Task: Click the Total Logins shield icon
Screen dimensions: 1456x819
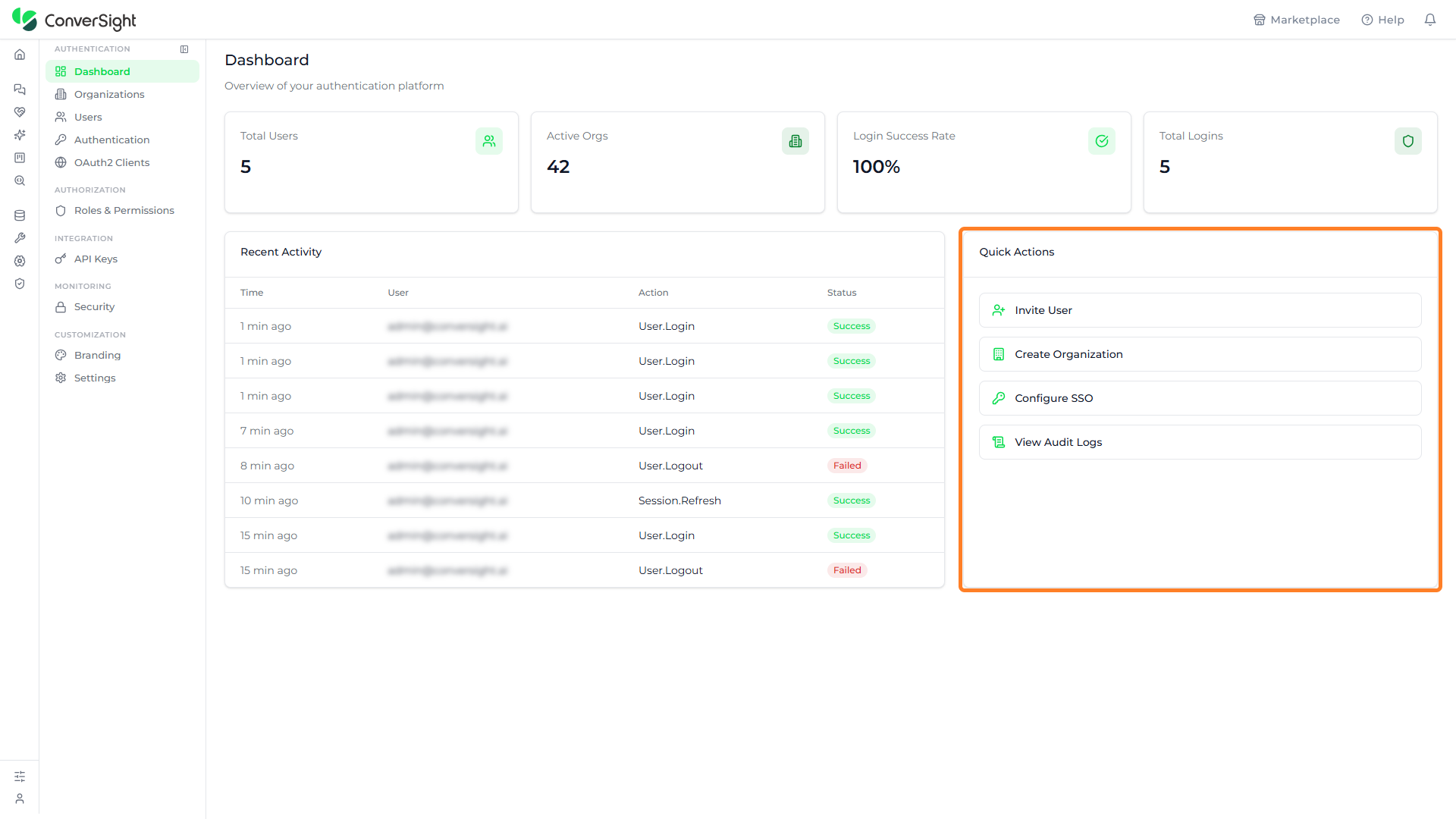Action: [x=1408, y=141]
